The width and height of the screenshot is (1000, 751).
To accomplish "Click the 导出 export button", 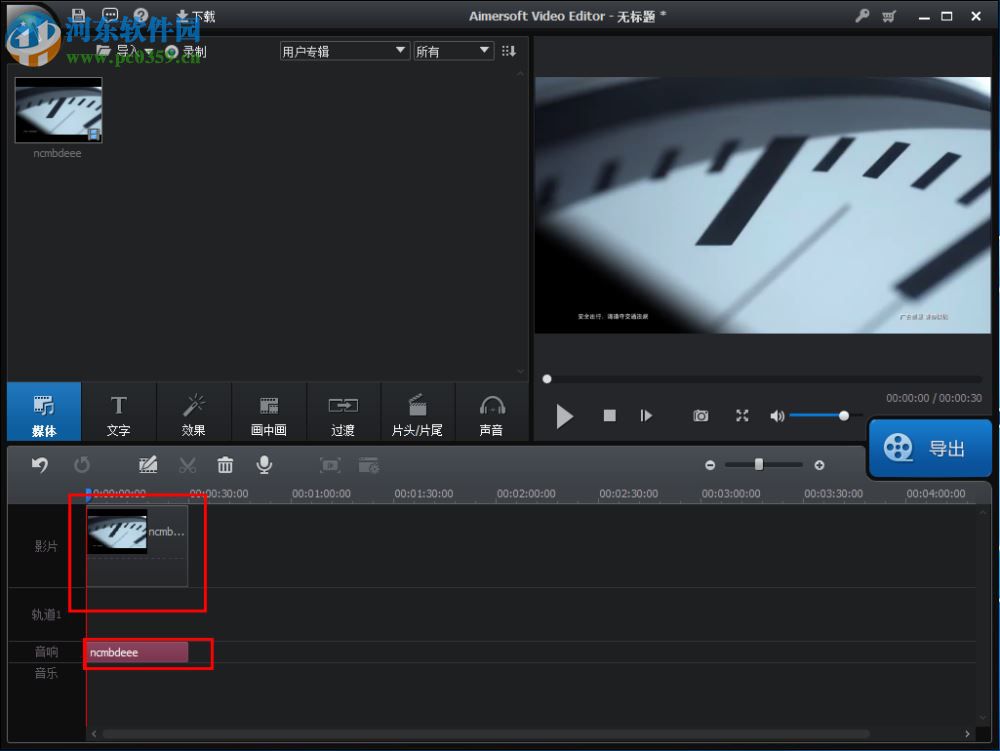I will [930, 448].
